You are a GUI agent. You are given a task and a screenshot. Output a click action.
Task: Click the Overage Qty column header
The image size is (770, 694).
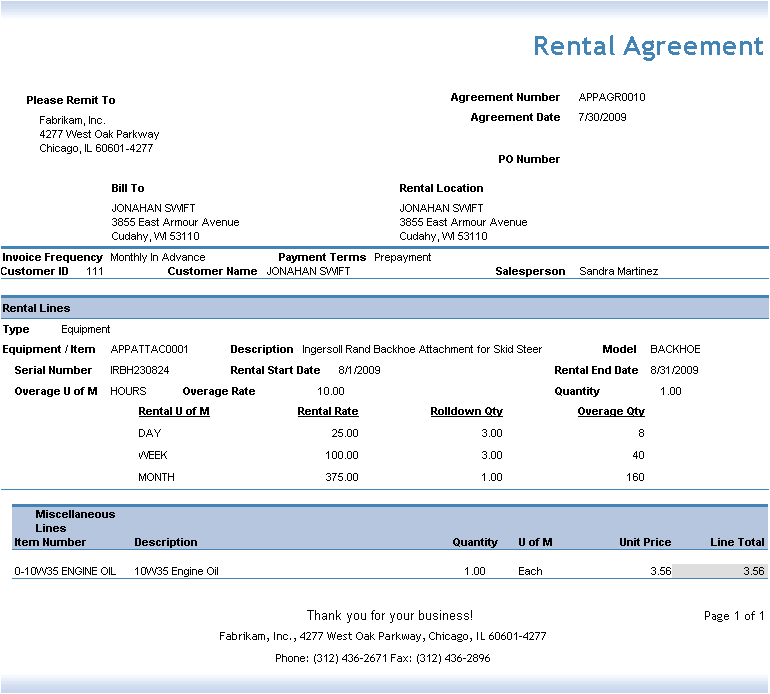[x=610, y=412]
